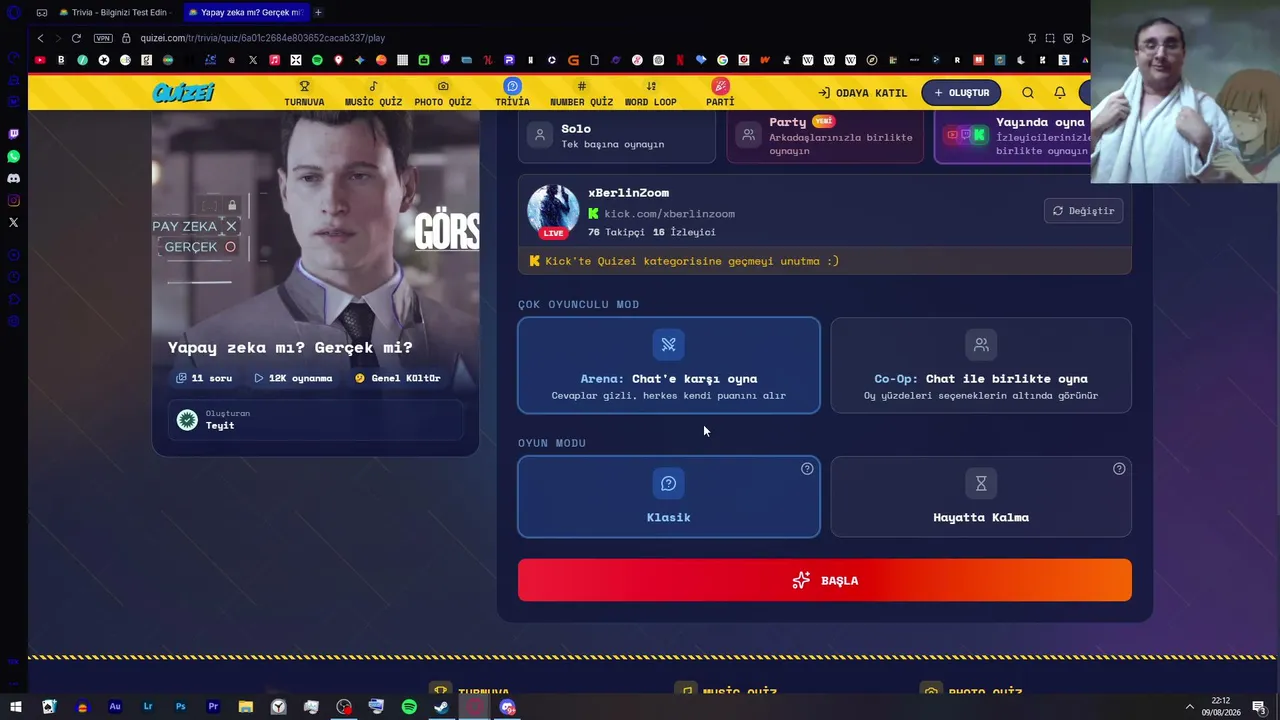Open the Spotify bookmark in bookmarks bar
1280x720 pixels.
317,60
